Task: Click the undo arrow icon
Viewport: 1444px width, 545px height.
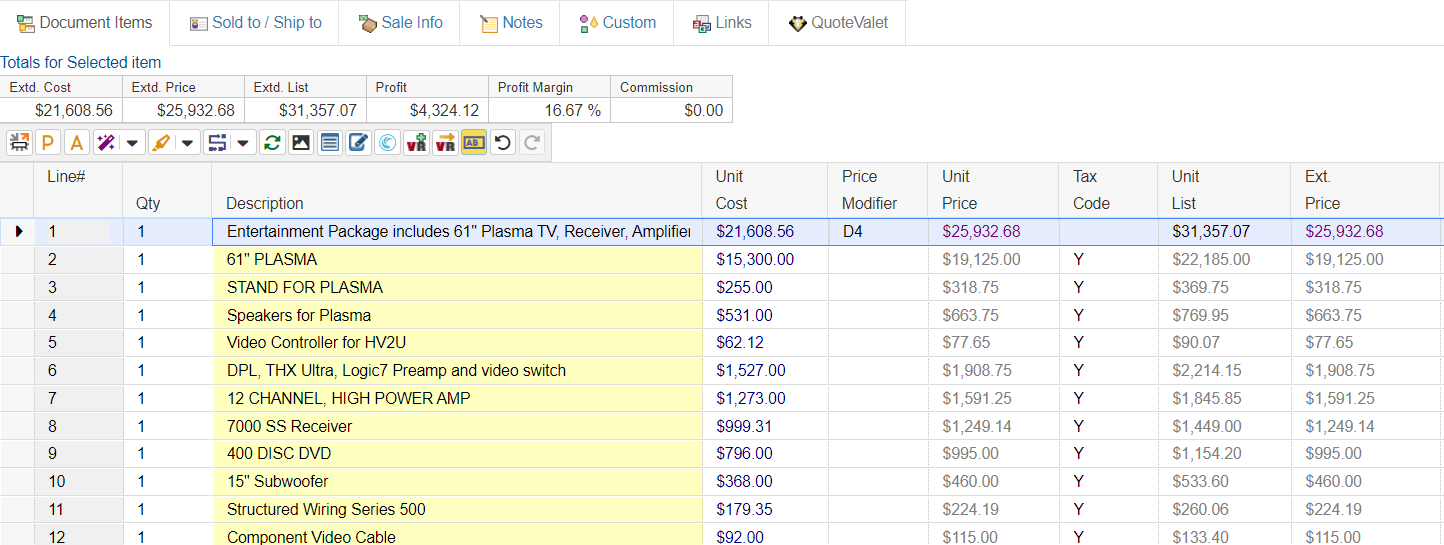Action: pos(503,143)
